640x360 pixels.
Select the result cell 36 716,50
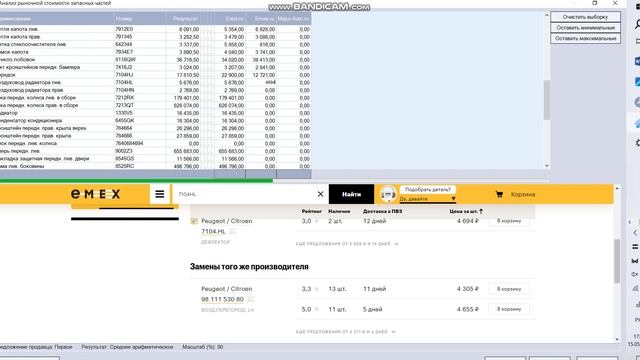coord(183,60)
